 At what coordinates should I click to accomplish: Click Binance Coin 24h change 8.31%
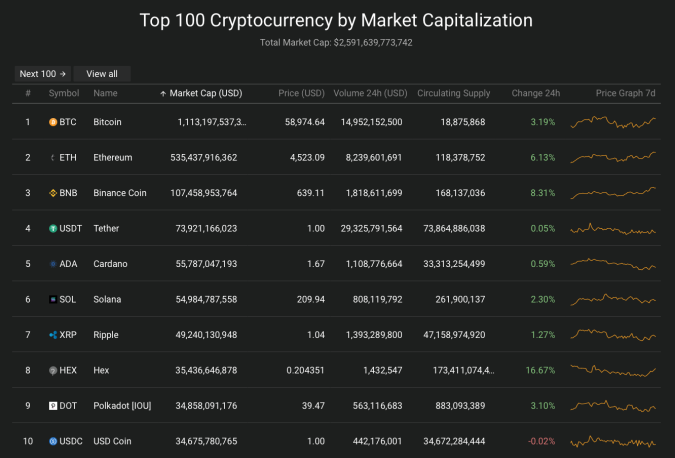(x=543, y=193)
